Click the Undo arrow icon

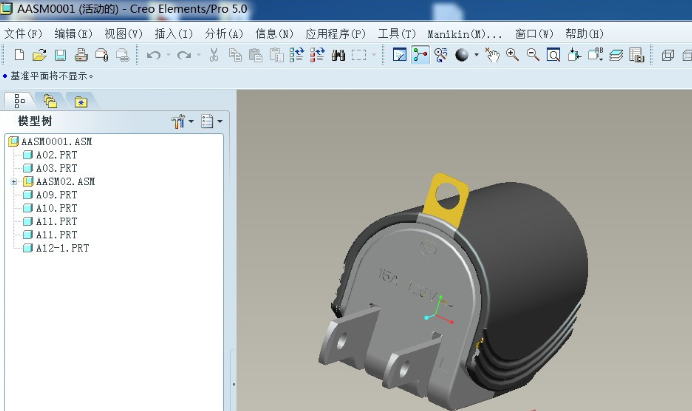[153, 55]
